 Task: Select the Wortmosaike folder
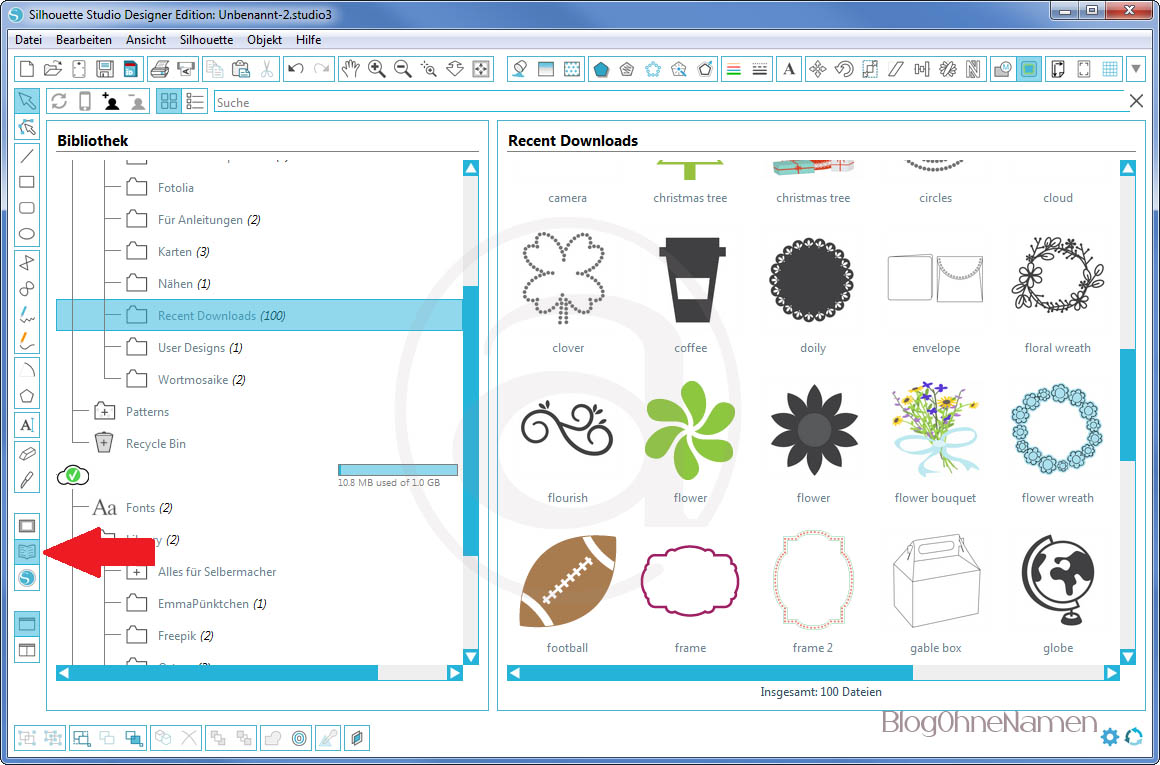pos(201,380)
